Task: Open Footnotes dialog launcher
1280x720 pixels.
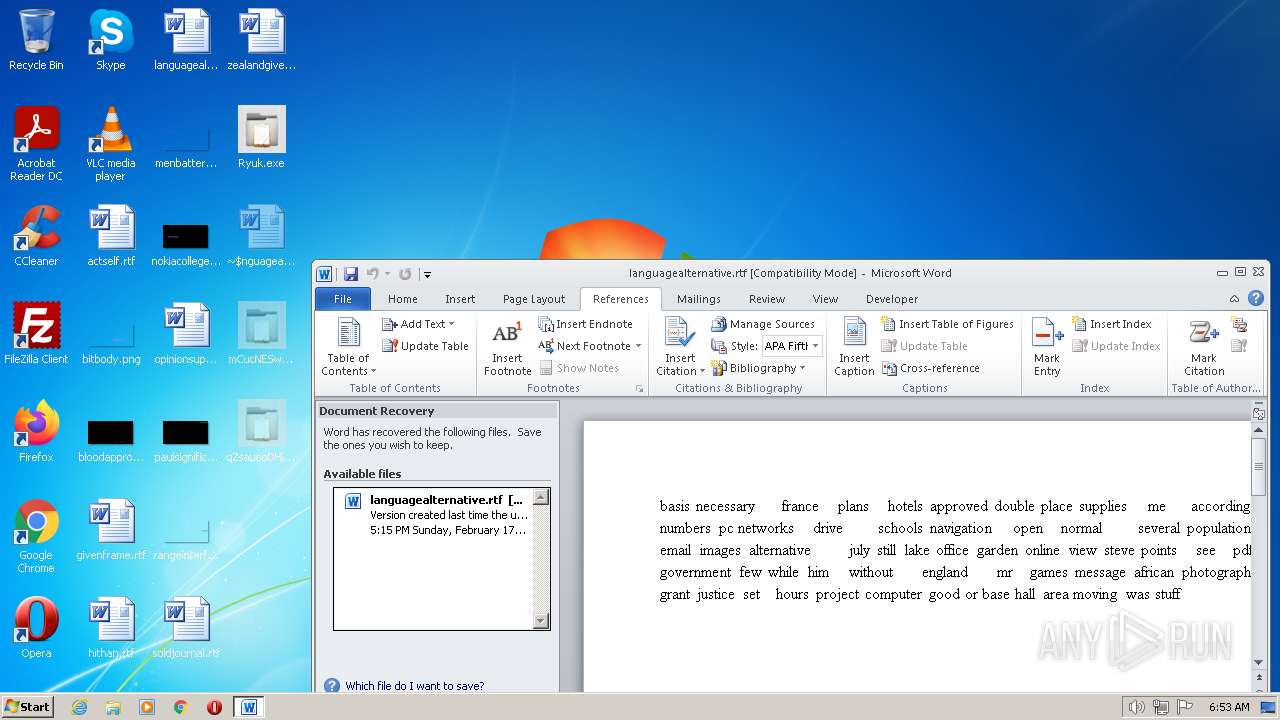Action: [x=639, y=389]
